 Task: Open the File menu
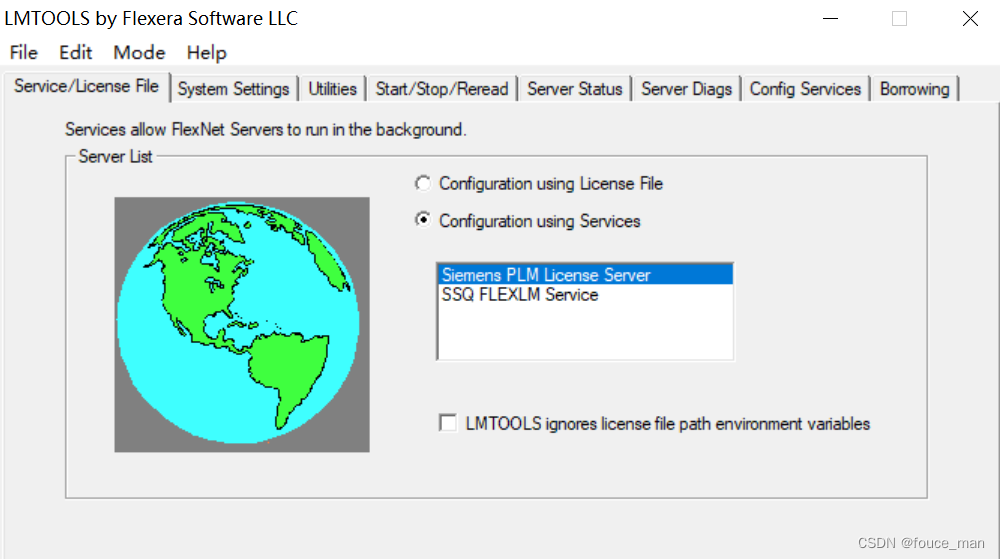(x=24, y=52)
